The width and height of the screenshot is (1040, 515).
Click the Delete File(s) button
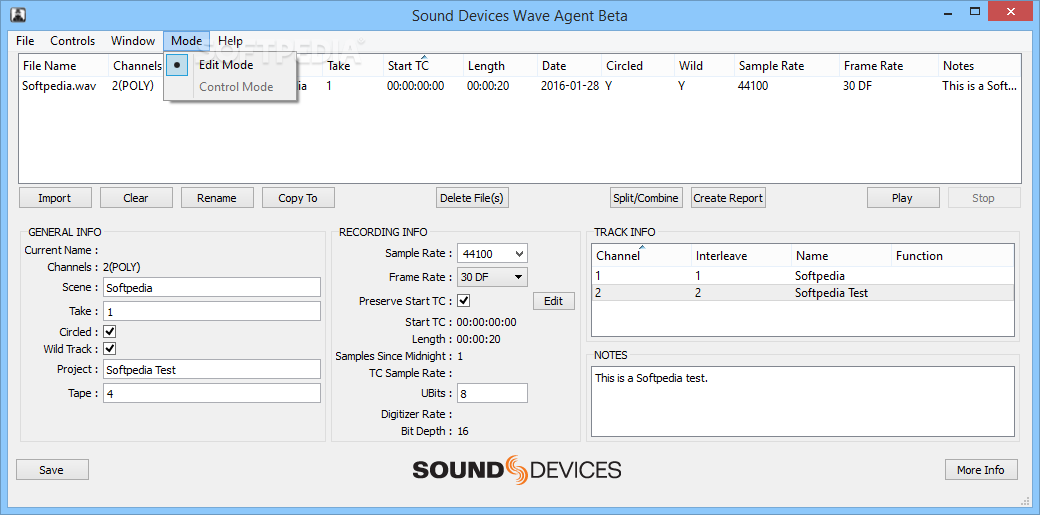coord(472,198)
